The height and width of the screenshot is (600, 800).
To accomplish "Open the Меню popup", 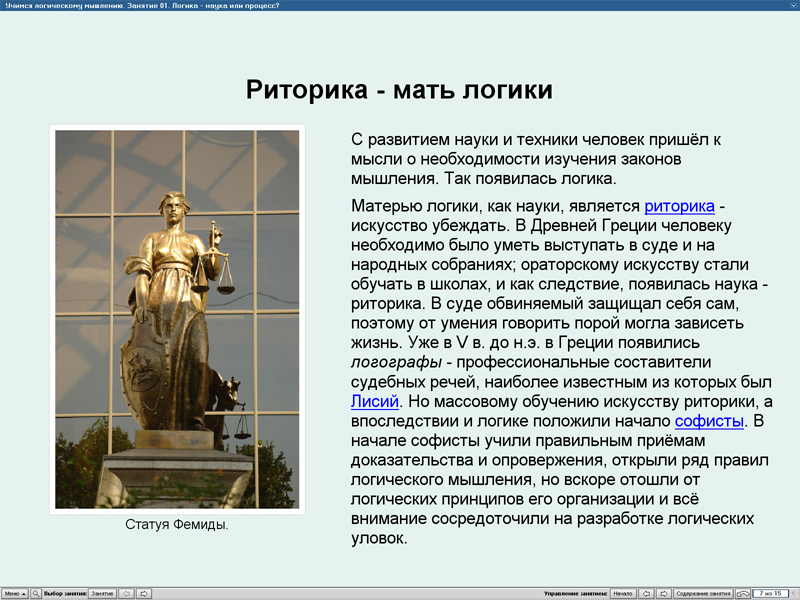I will (x=15, y=593).
